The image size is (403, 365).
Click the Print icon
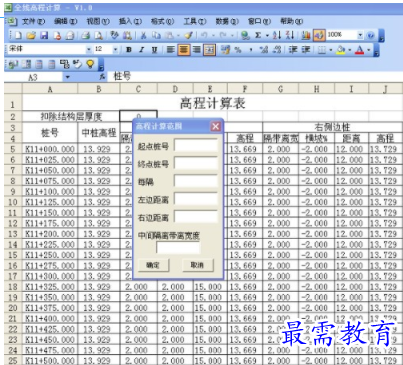(86, 35)
